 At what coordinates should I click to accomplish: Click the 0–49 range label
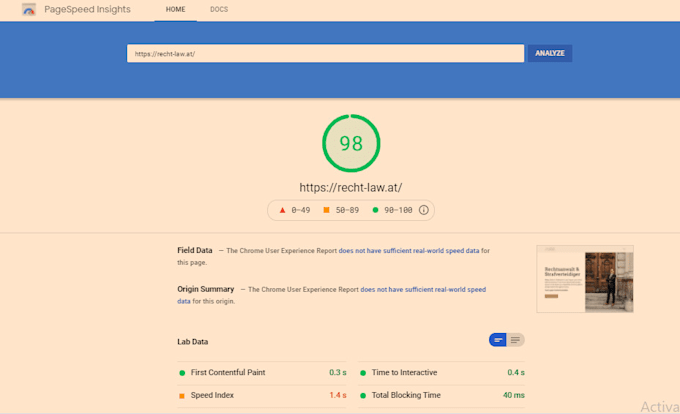(x=301, y=210)
